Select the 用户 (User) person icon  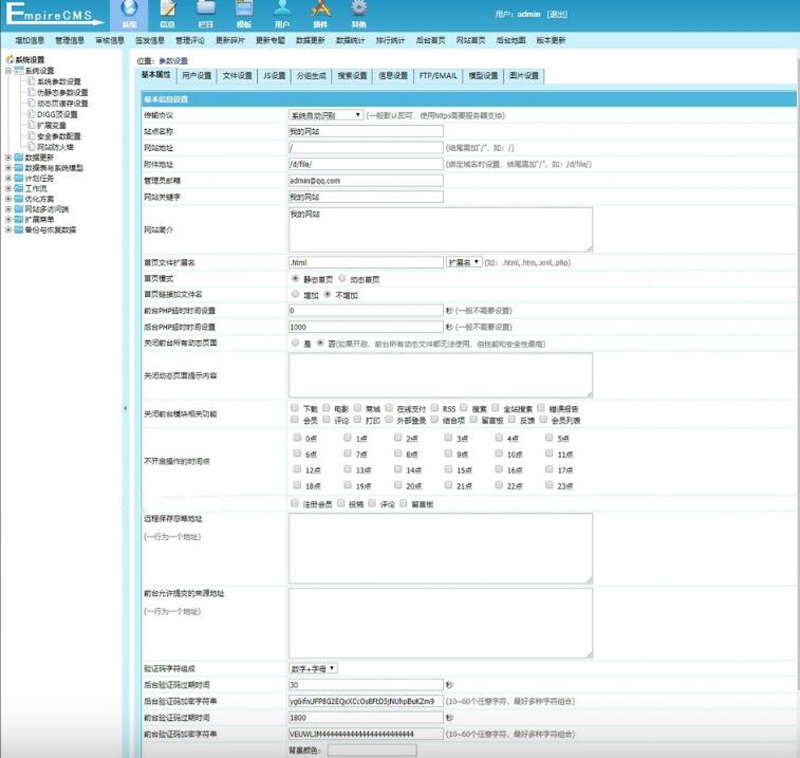(282, 13)
